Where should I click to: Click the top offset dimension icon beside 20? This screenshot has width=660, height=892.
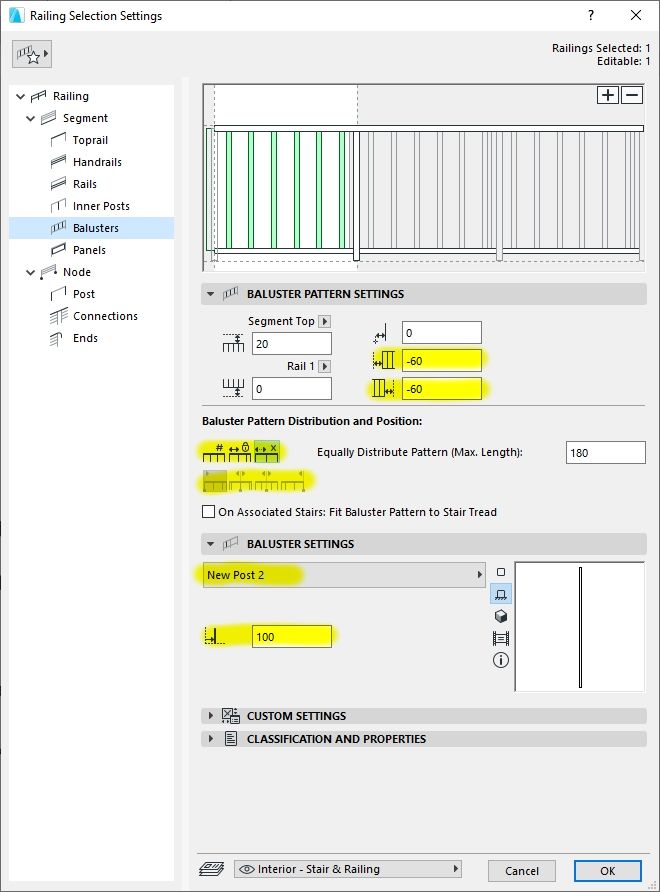click(x=233, y=343)
